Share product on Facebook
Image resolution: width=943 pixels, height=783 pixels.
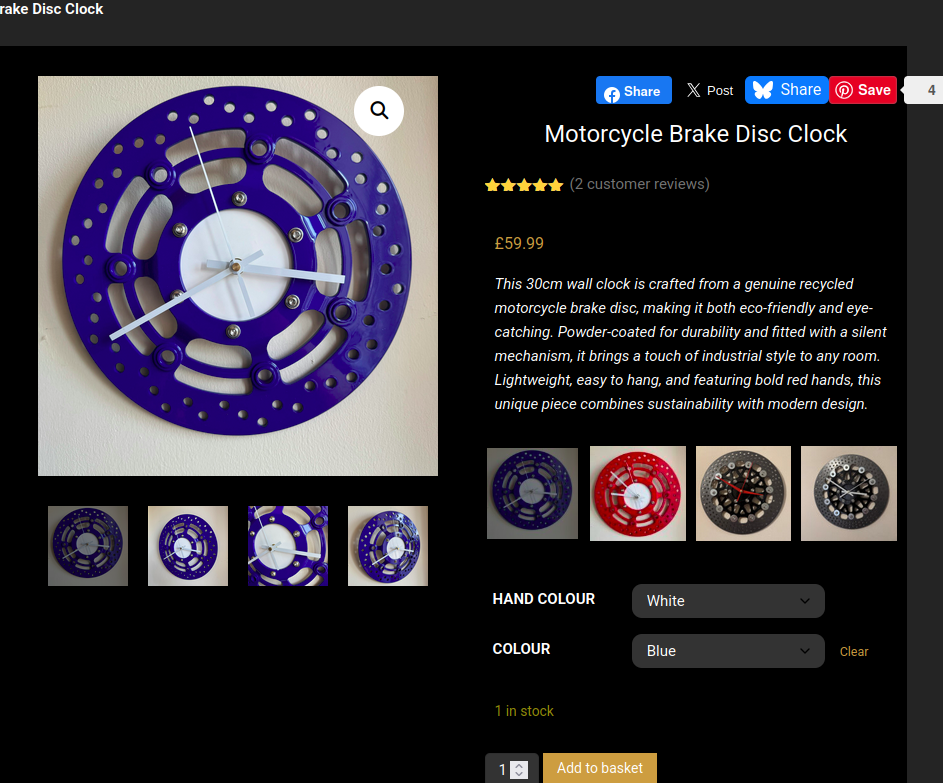[x=633, y=90]
